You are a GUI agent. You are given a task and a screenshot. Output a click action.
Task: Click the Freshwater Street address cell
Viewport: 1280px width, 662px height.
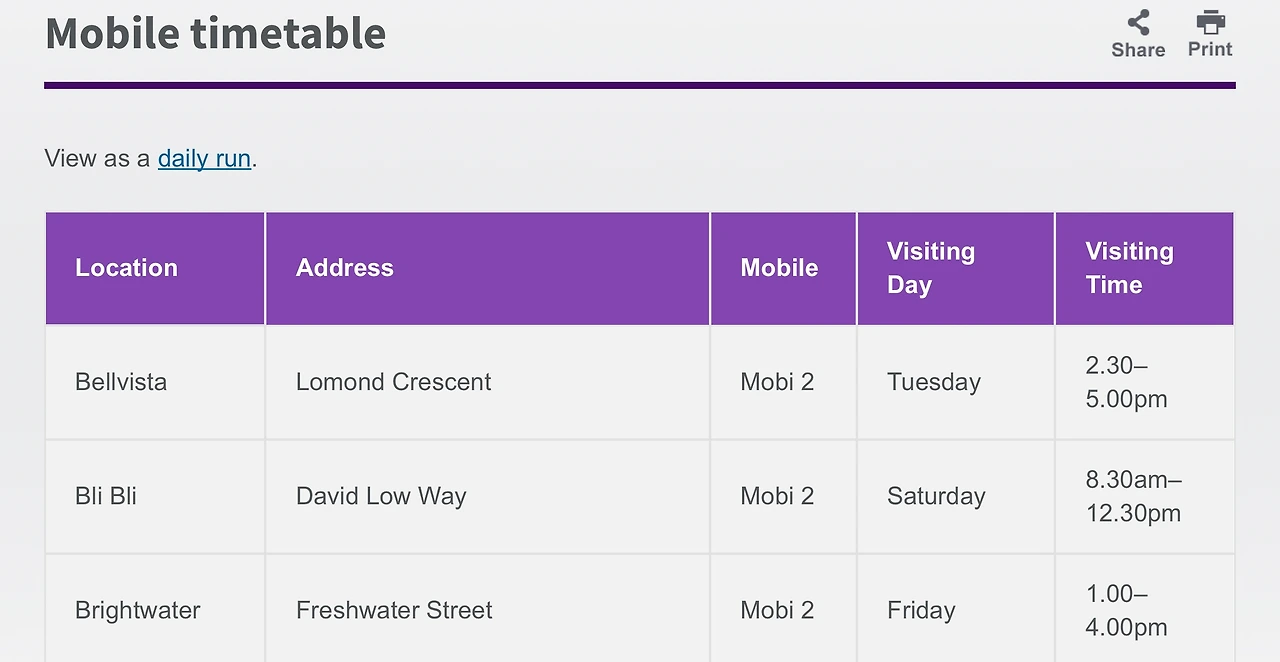tap(394, 610)
